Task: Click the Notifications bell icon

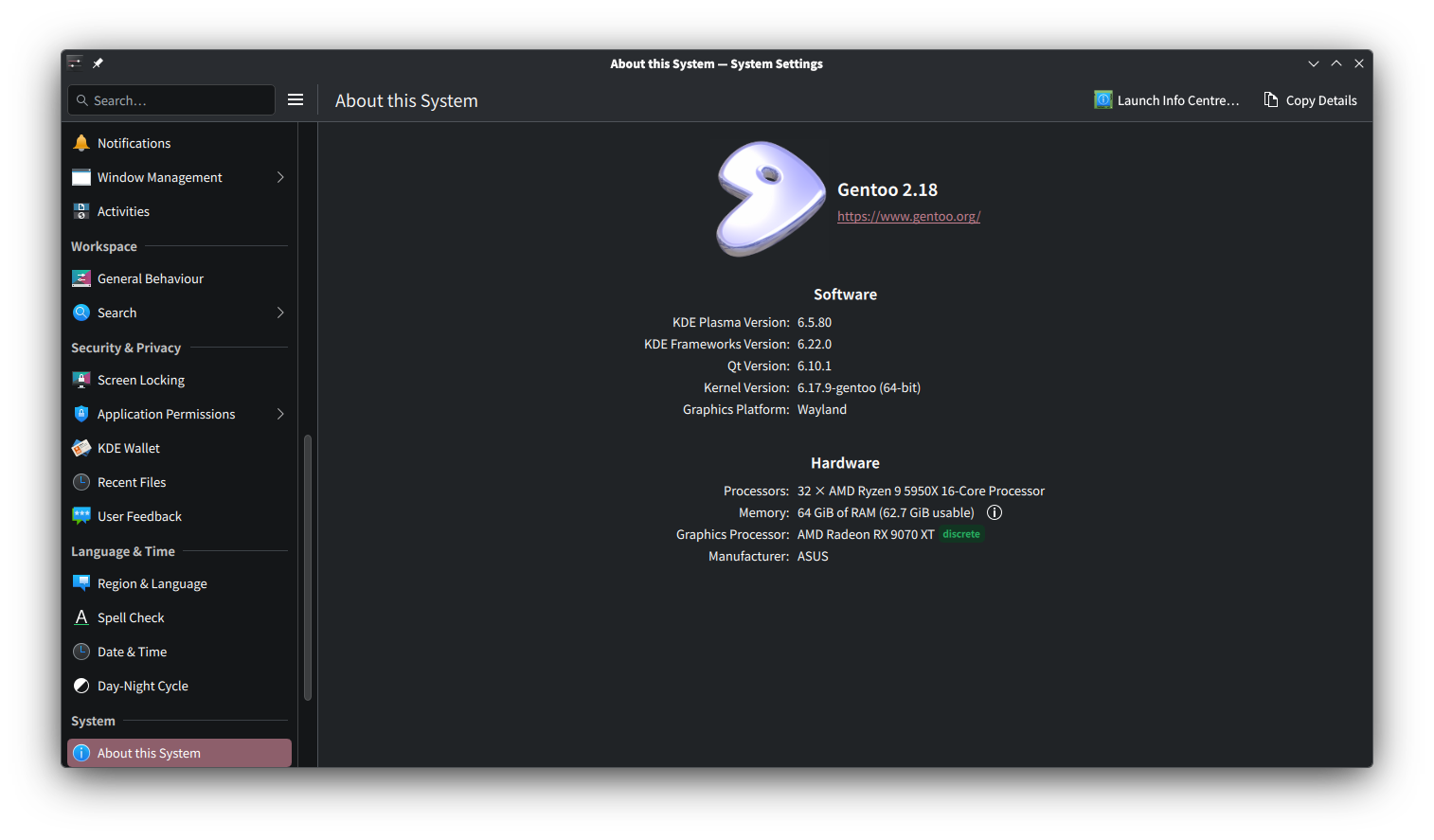Action: (81, 143)
